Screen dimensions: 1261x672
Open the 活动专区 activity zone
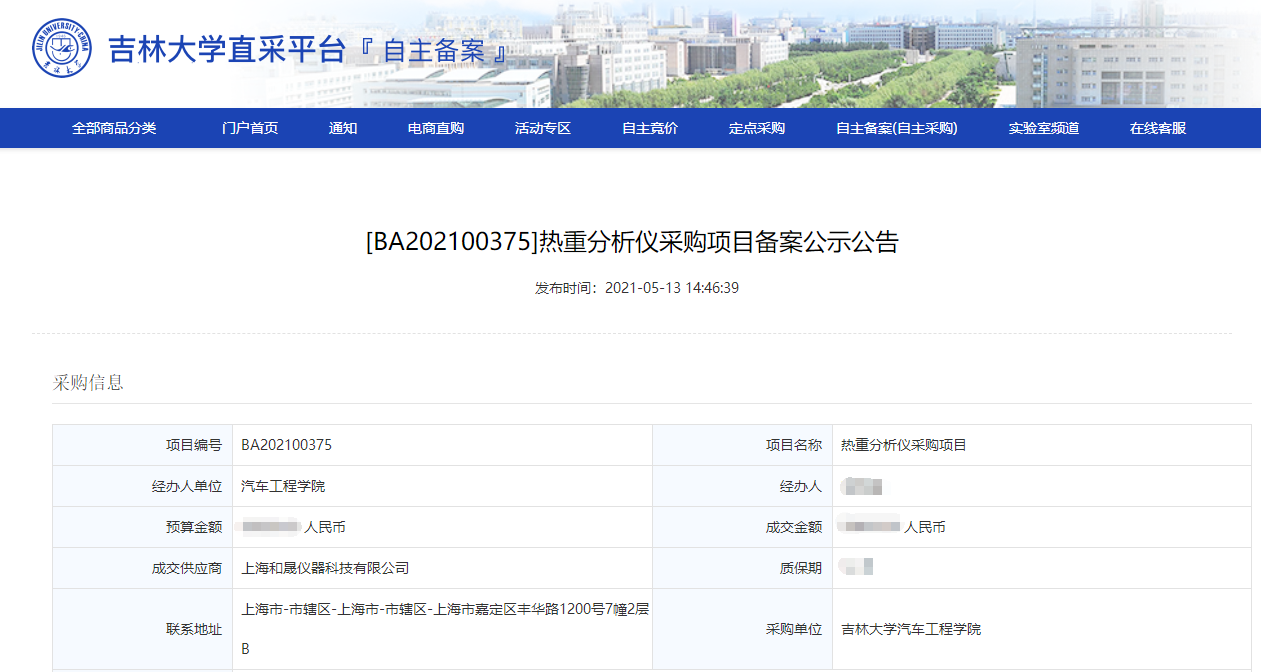pos(541,127)
